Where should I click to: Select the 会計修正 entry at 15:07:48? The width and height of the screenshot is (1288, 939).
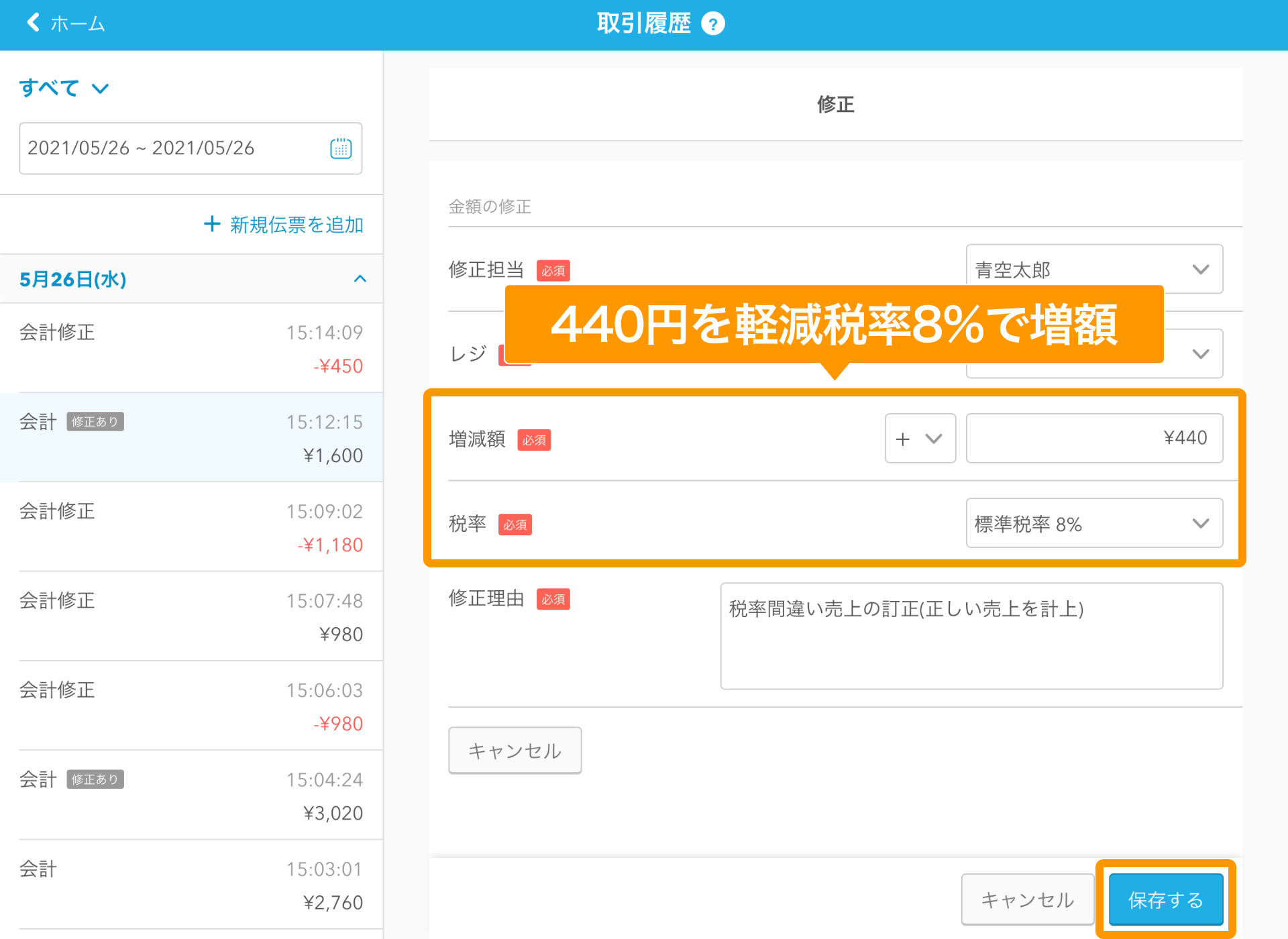[191, 616]
